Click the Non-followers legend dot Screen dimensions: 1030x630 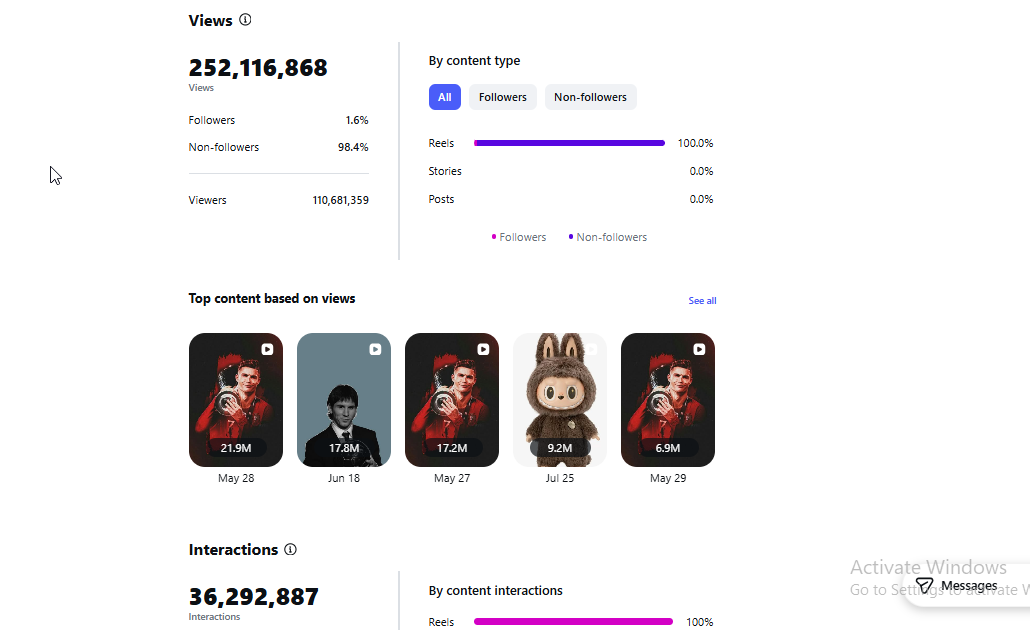point(571,236)
